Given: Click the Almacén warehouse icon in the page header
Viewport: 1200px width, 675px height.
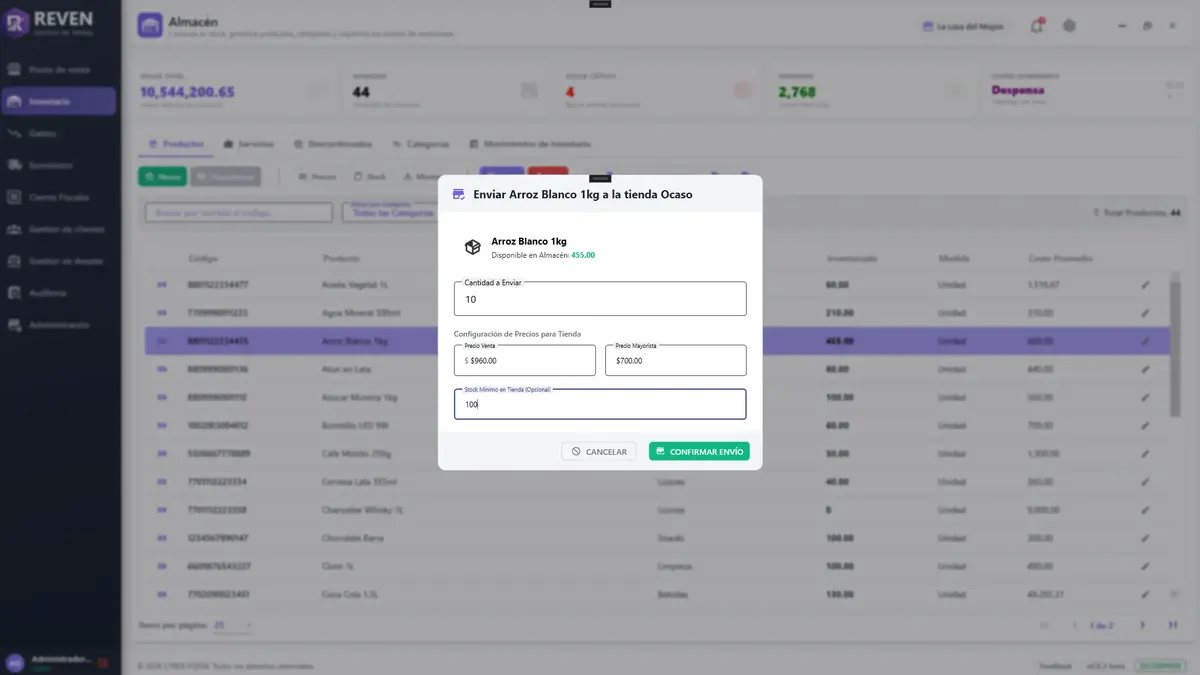Looking at the screenshot, I should (150, 26).
